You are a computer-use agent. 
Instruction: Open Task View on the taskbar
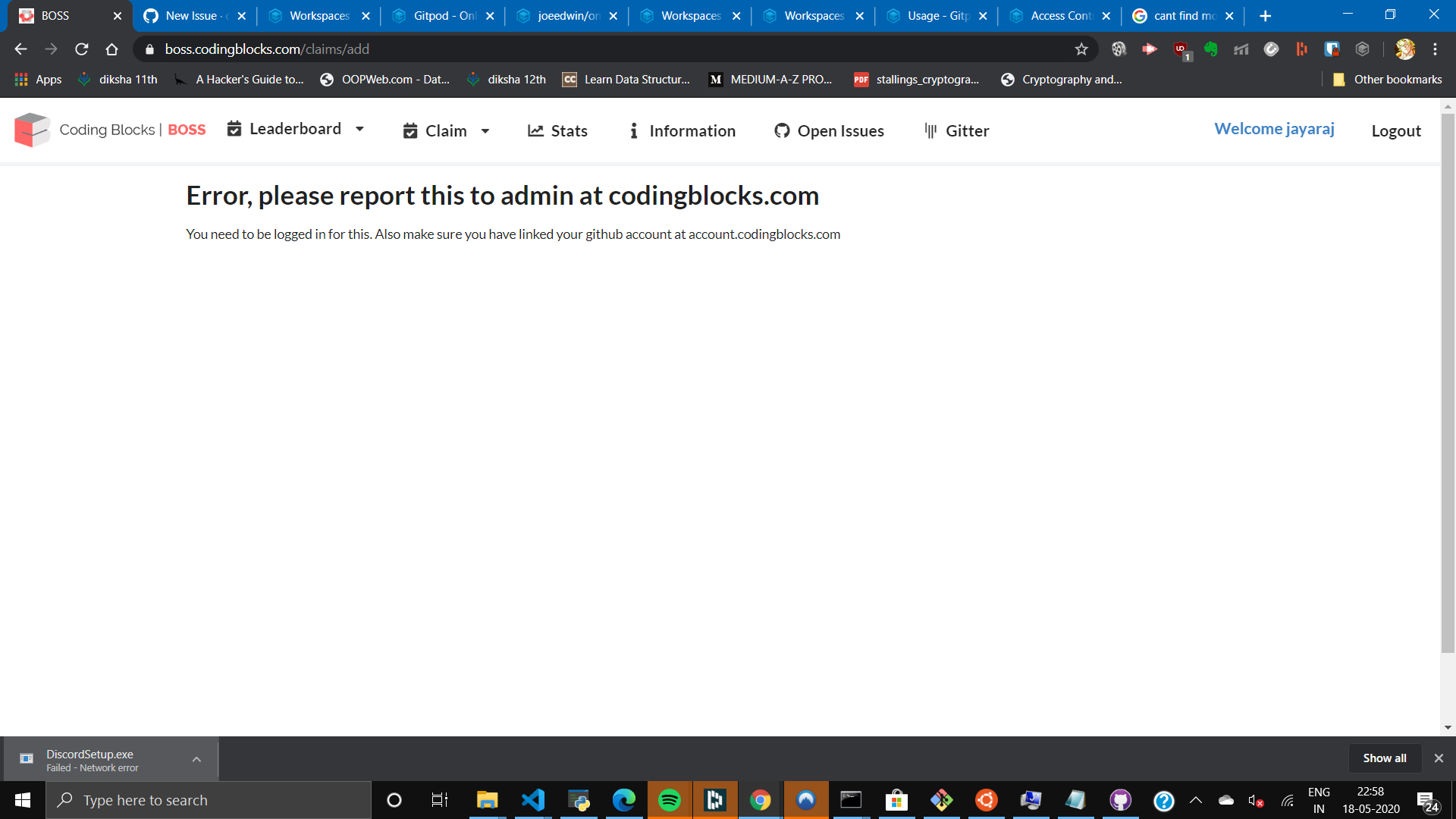click(x=439, y=800)
